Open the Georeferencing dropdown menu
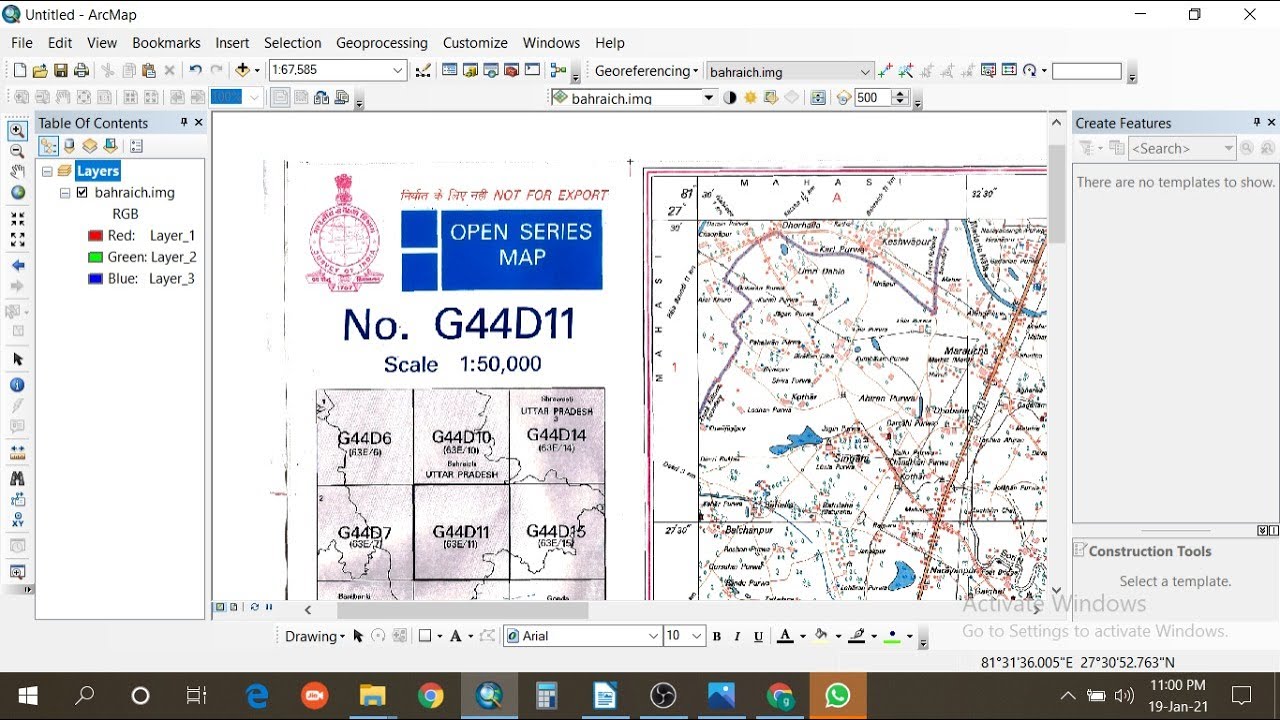 click(647, 71)
